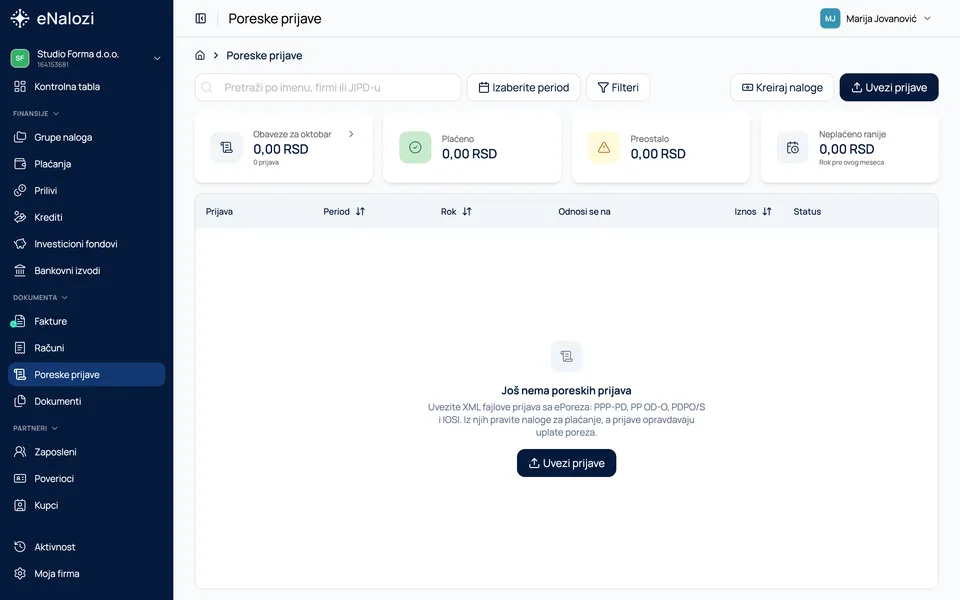Collapse the DOKUMENTA sidebar group

coord(40,298)
